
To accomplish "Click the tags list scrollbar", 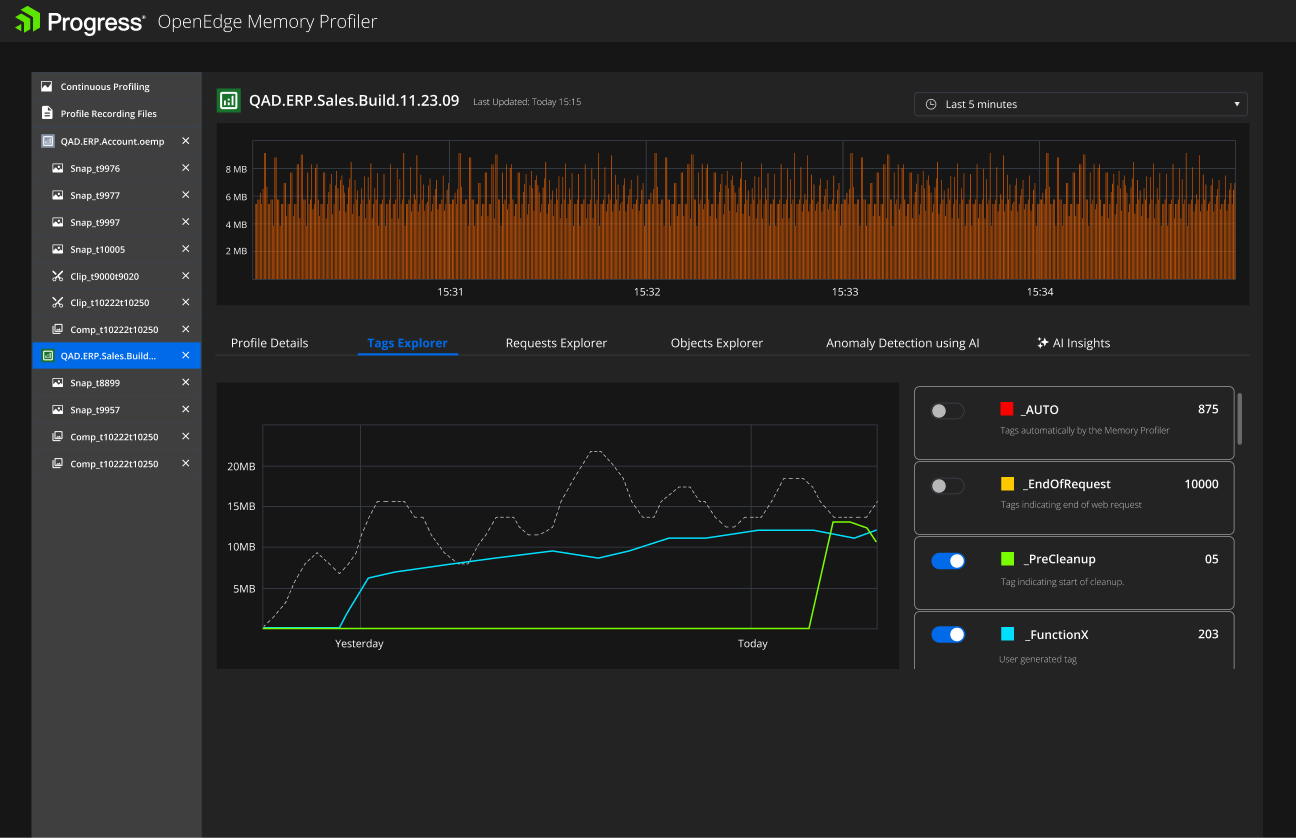I will pyautogui.click(x=1241, y=418).
